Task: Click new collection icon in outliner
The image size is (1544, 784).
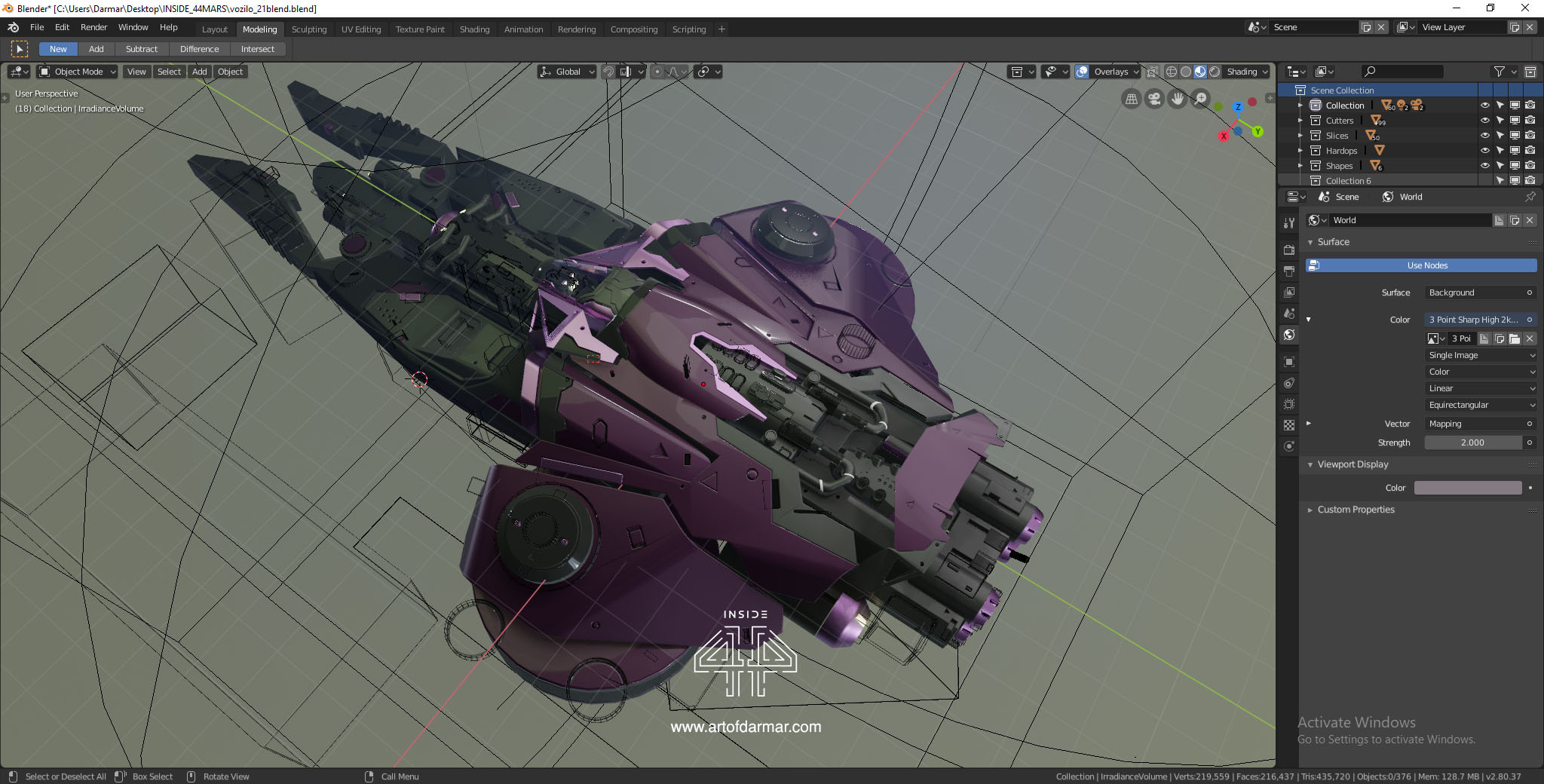Action: tap(1530, 72)
